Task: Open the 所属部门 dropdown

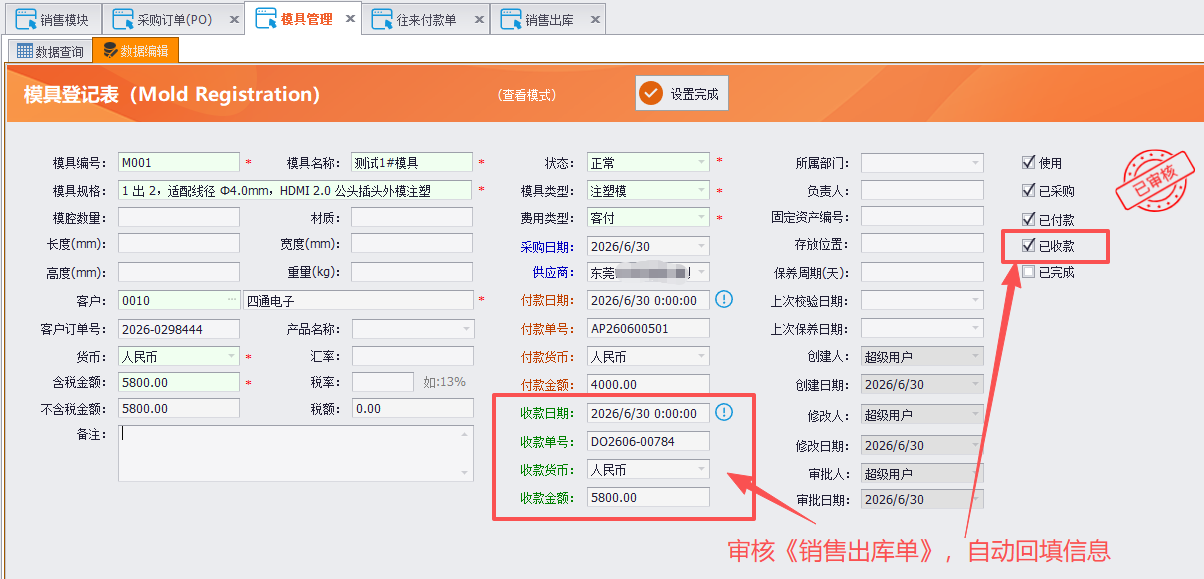Action: click(x=975, y=162)
